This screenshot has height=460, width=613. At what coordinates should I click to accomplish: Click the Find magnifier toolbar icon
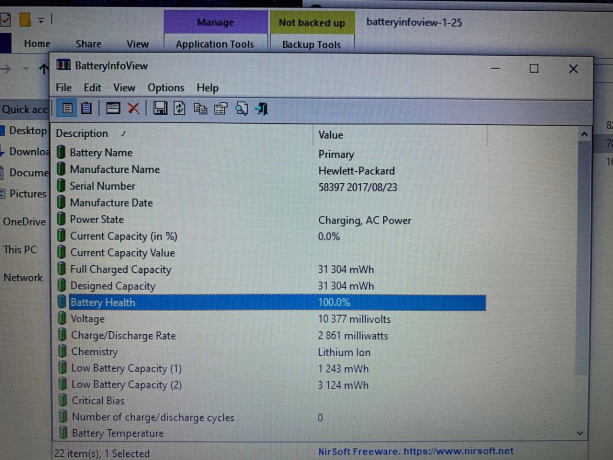coord(241,108)
